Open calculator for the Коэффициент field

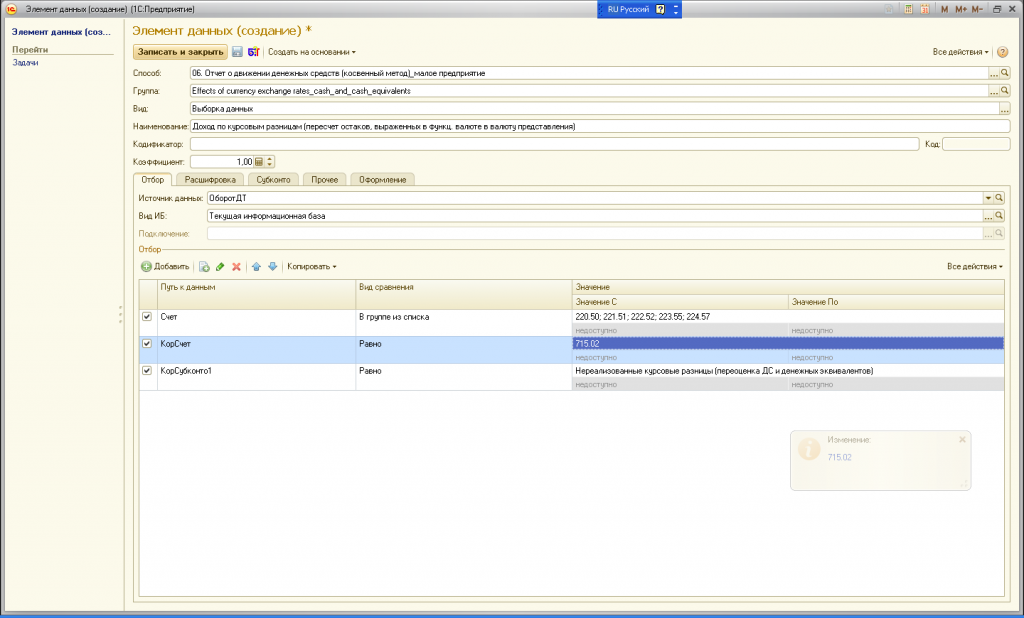point(259,162)
